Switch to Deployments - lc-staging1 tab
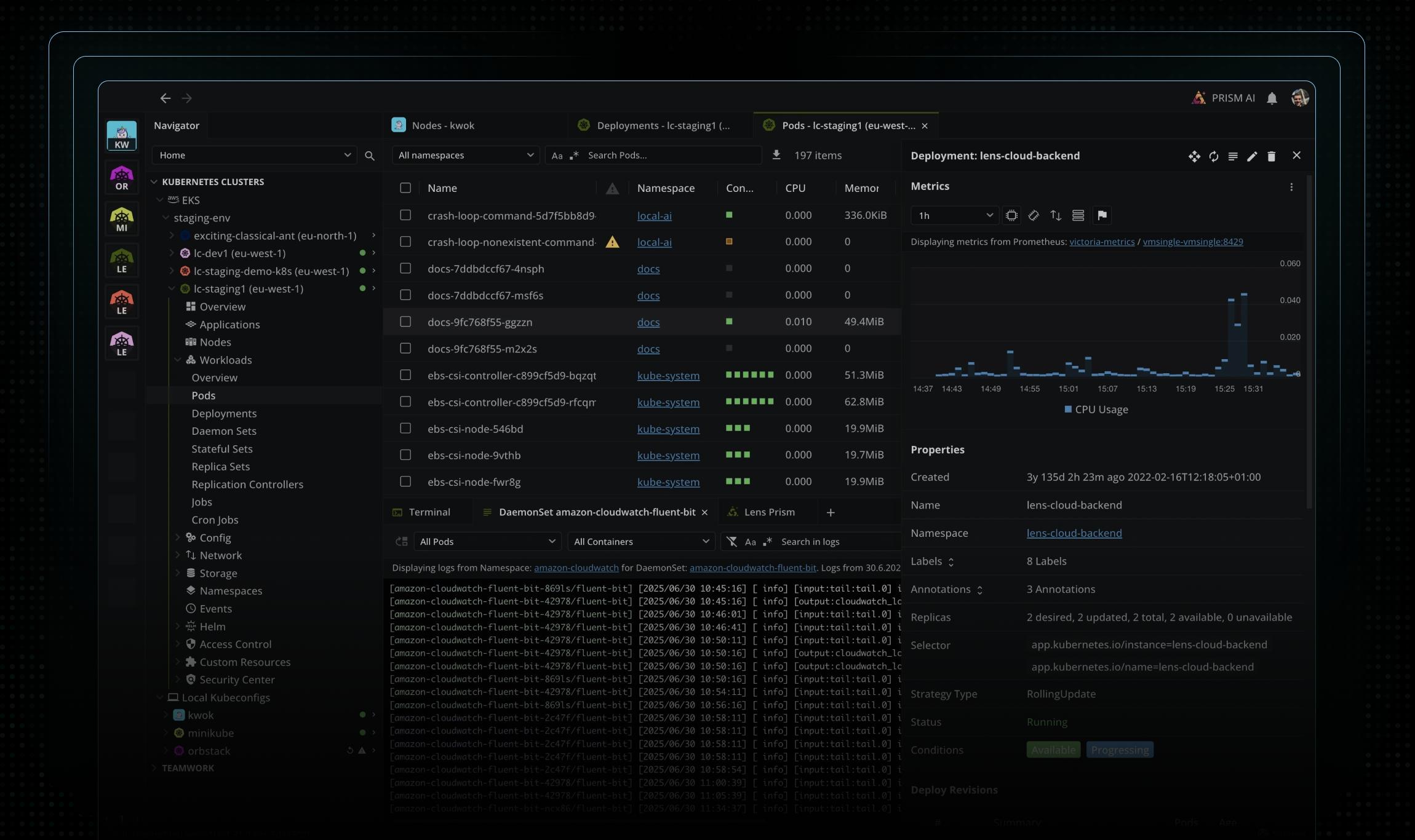 660,125
